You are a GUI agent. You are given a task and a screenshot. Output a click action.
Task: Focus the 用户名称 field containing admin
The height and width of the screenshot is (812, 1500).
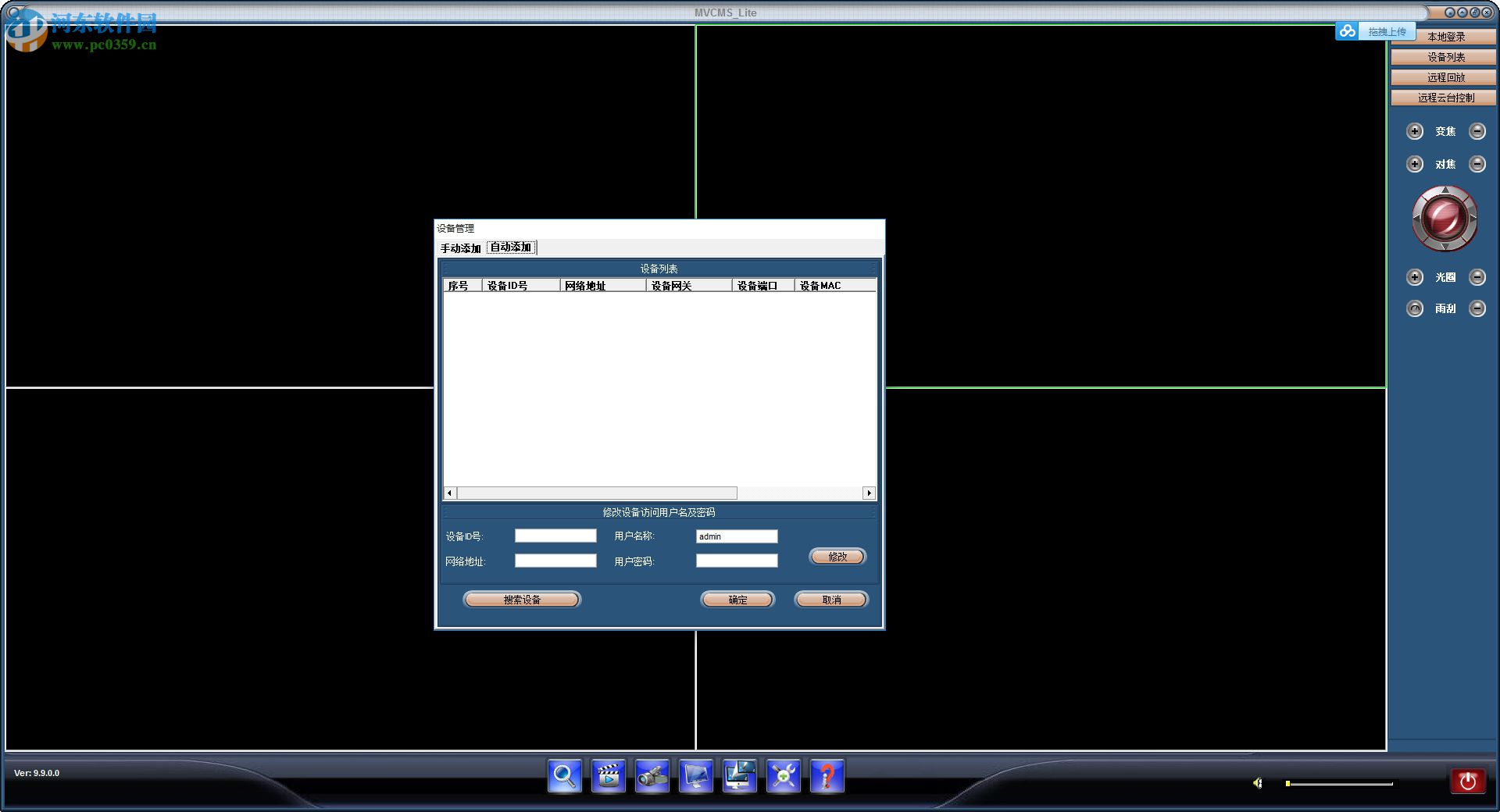click(x=737, y=536)
